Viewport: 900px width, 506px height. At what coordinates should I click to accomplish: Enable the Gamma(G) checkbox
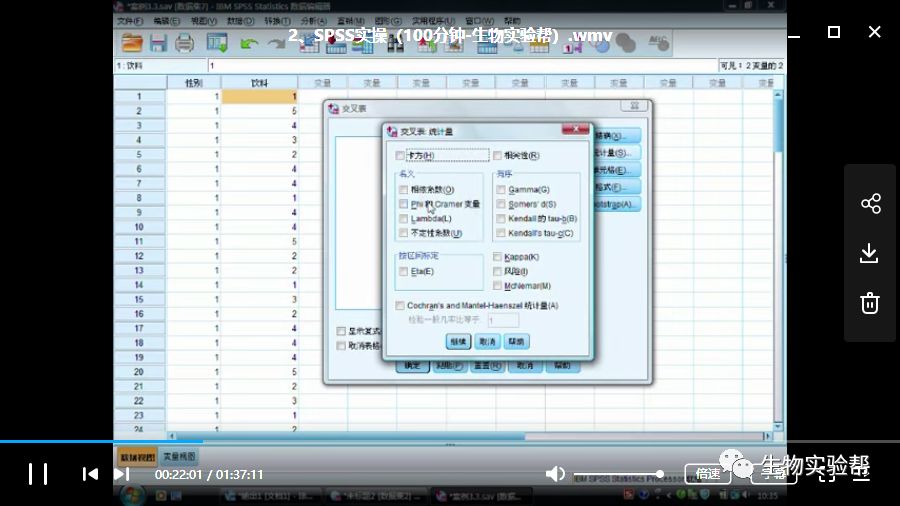click(501, 189)
